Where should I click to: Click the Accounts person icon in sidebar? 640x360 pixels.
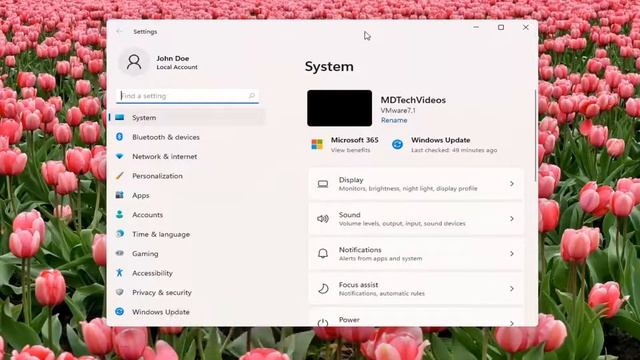120,214
